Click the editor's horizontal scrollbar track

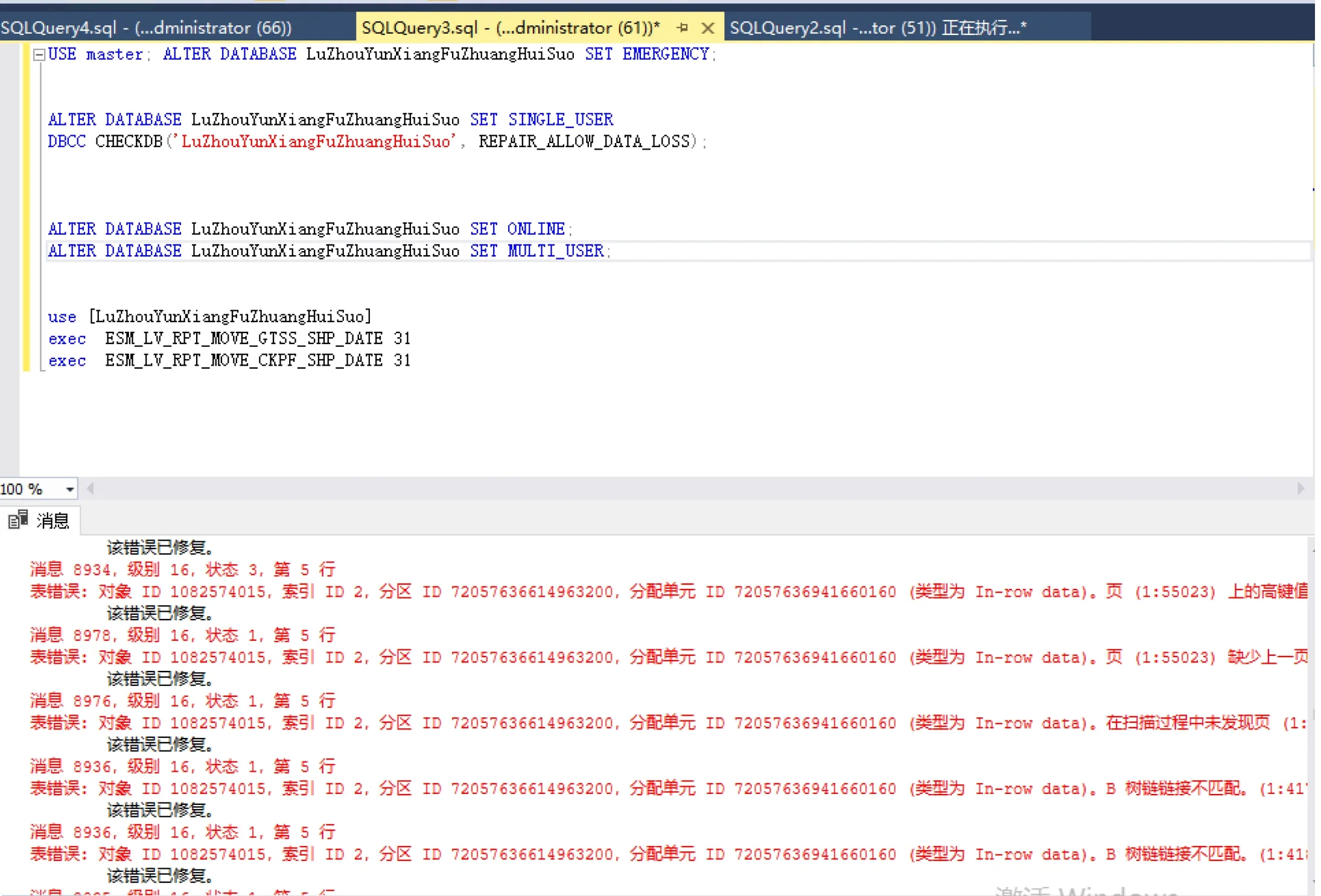[694, 489]
